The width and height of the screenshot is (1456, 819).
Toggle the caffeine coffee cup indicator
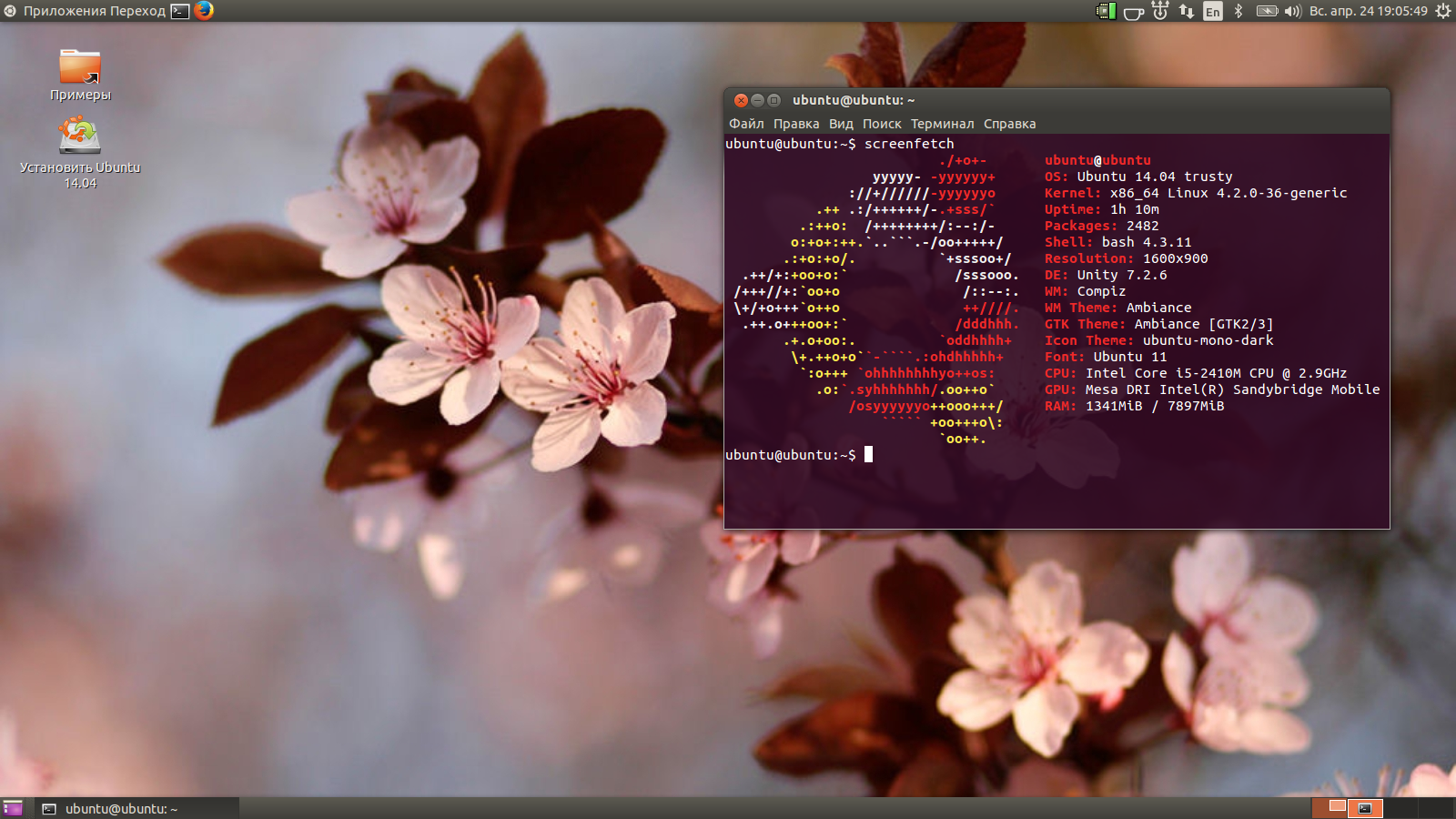click(x=1133, y=12)
